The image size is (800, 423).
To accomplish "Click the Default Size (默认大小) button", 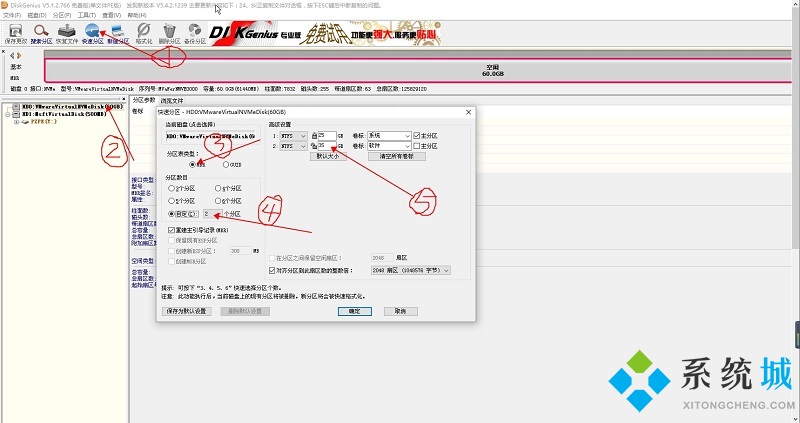I will pyautogui.click(x=328, y=157).
